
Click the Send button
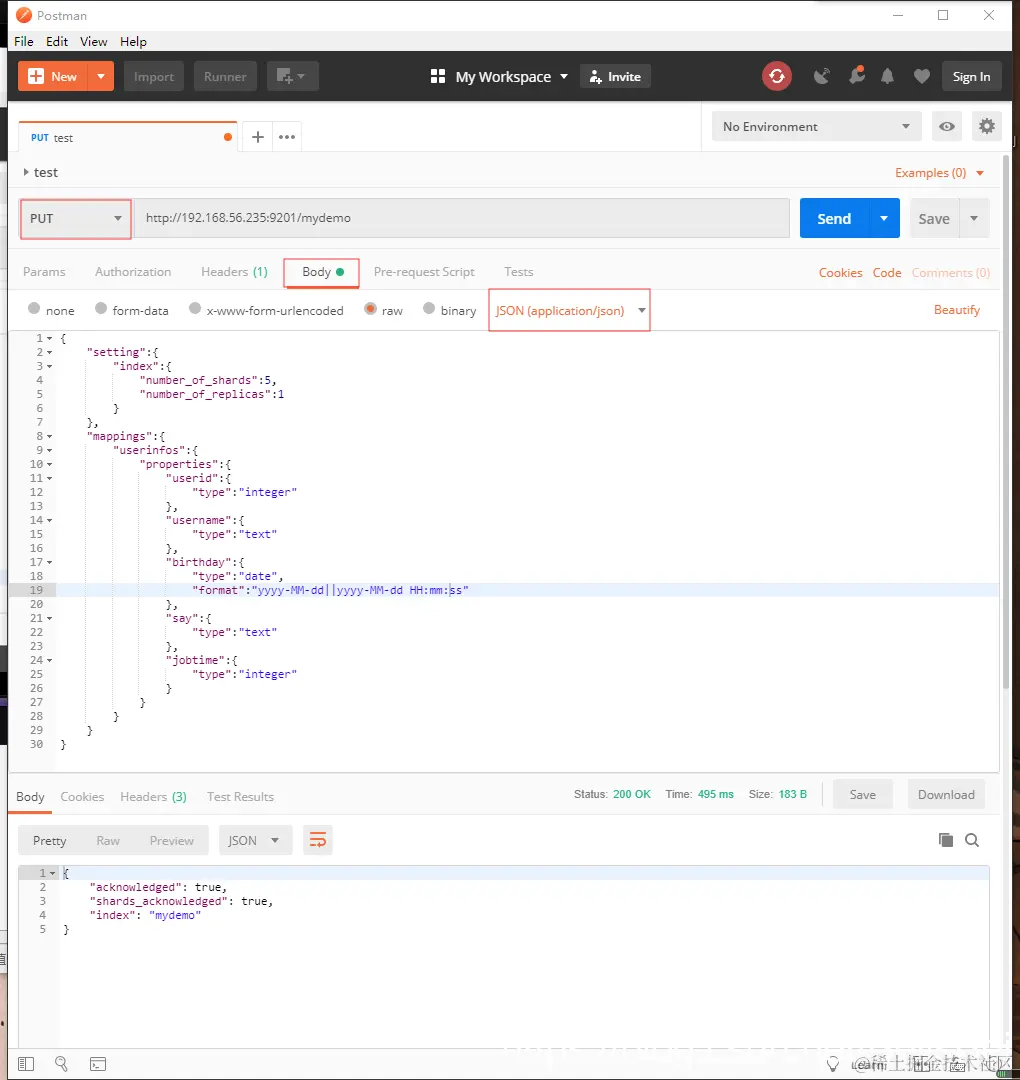tap(834, 218)
